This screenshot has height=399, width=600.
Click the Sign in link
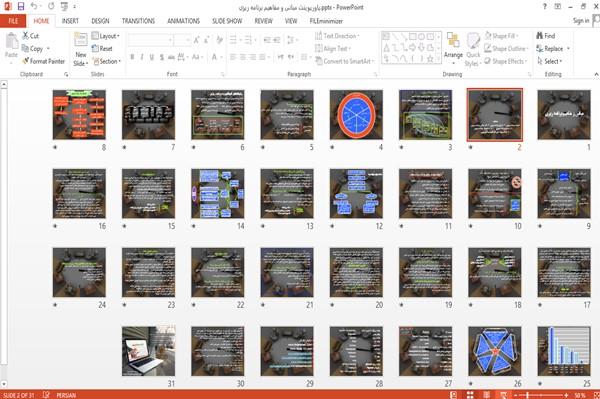[x=581, y=21]
